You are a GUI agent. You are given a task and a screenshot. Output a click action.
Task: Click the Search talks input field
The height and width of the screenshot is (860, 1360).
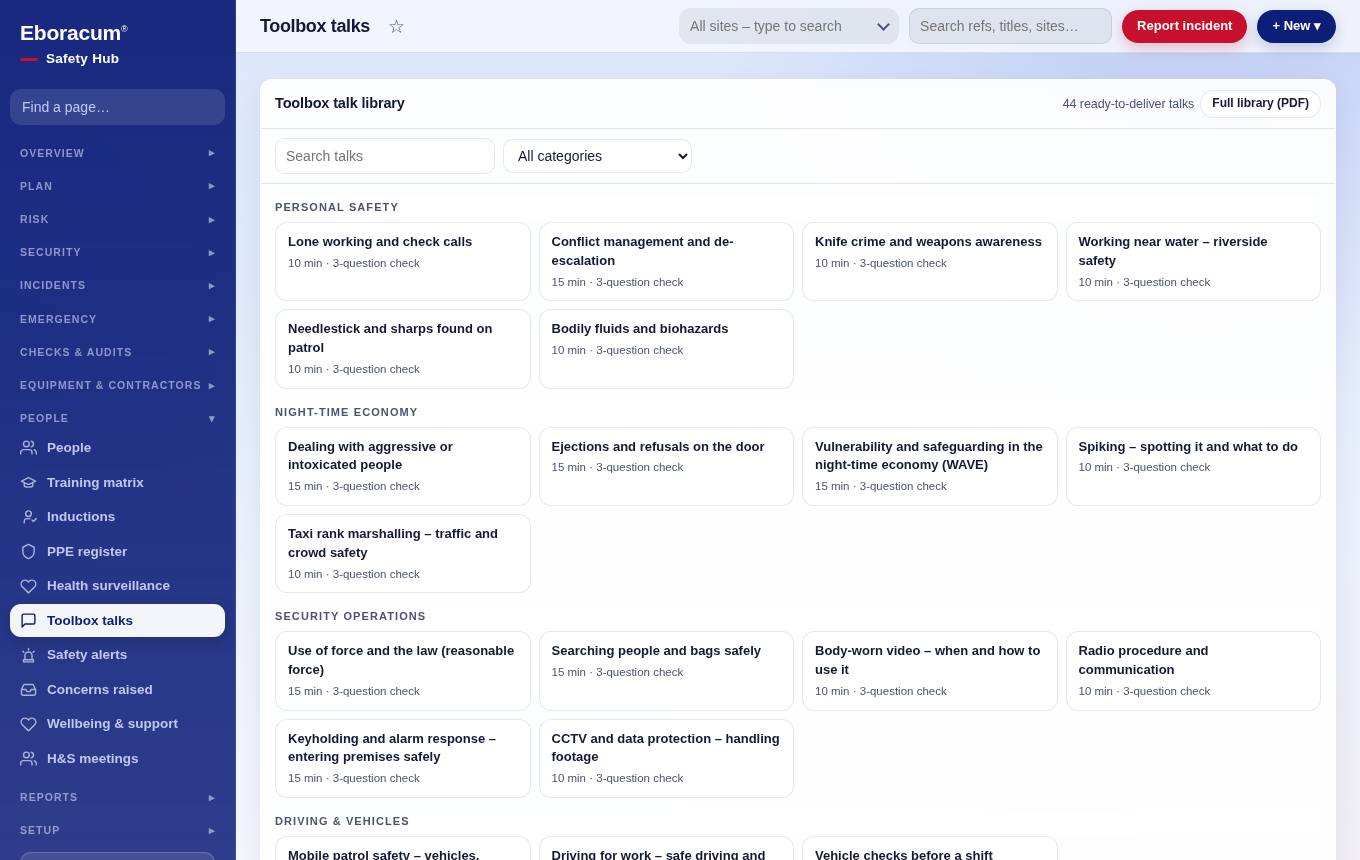[385, 156]
